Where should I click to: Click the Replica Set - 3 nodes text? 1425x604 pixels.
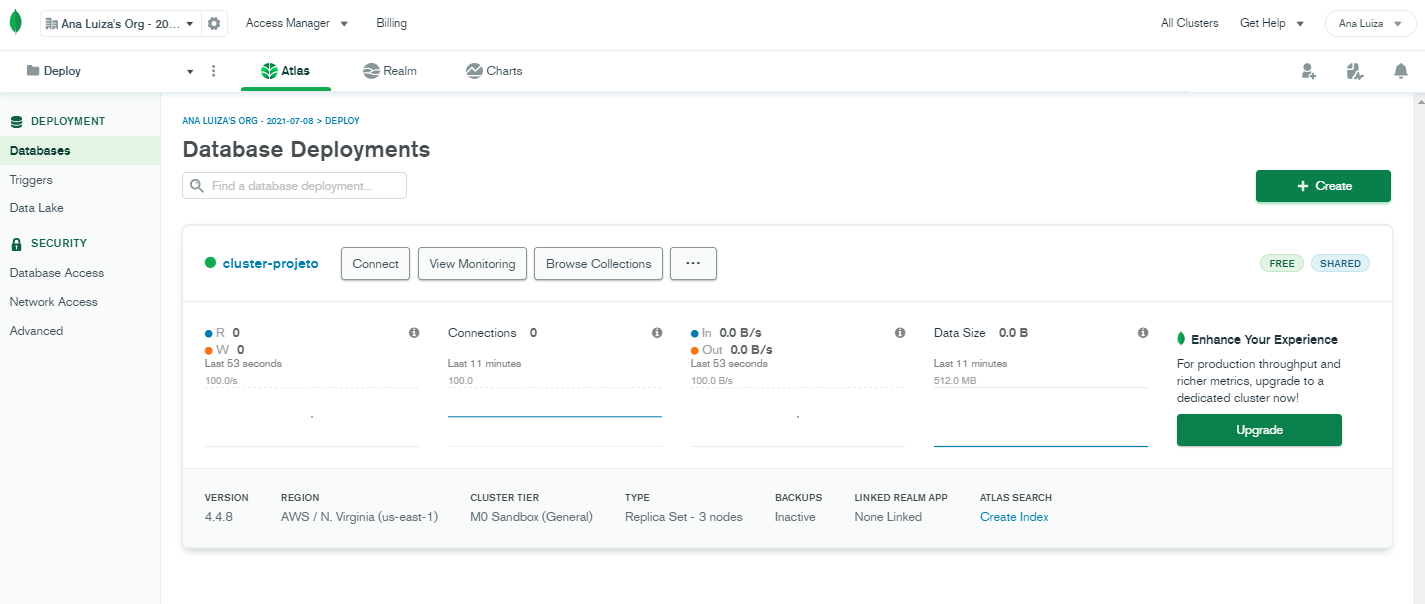coord(684,517)
